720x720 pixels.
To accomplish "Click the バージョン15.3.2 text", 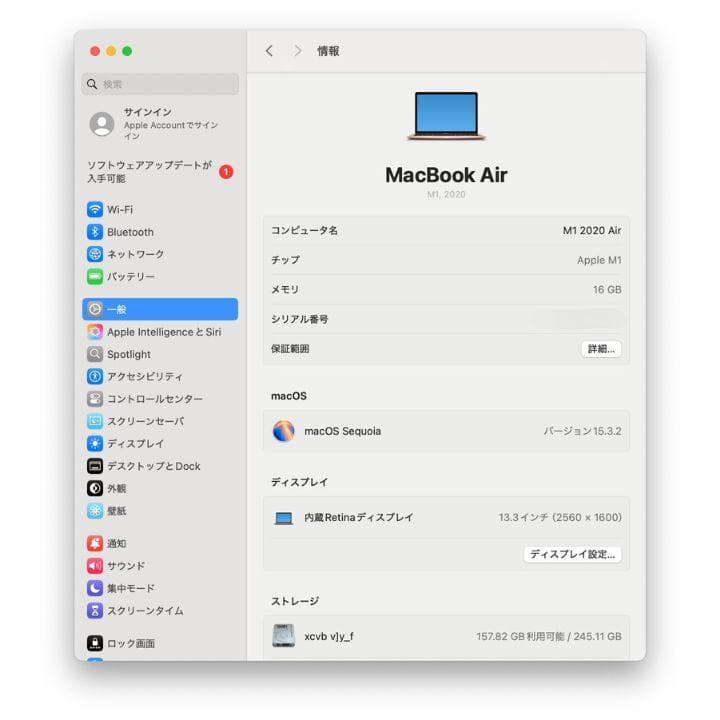I will [x=582, y=431].
